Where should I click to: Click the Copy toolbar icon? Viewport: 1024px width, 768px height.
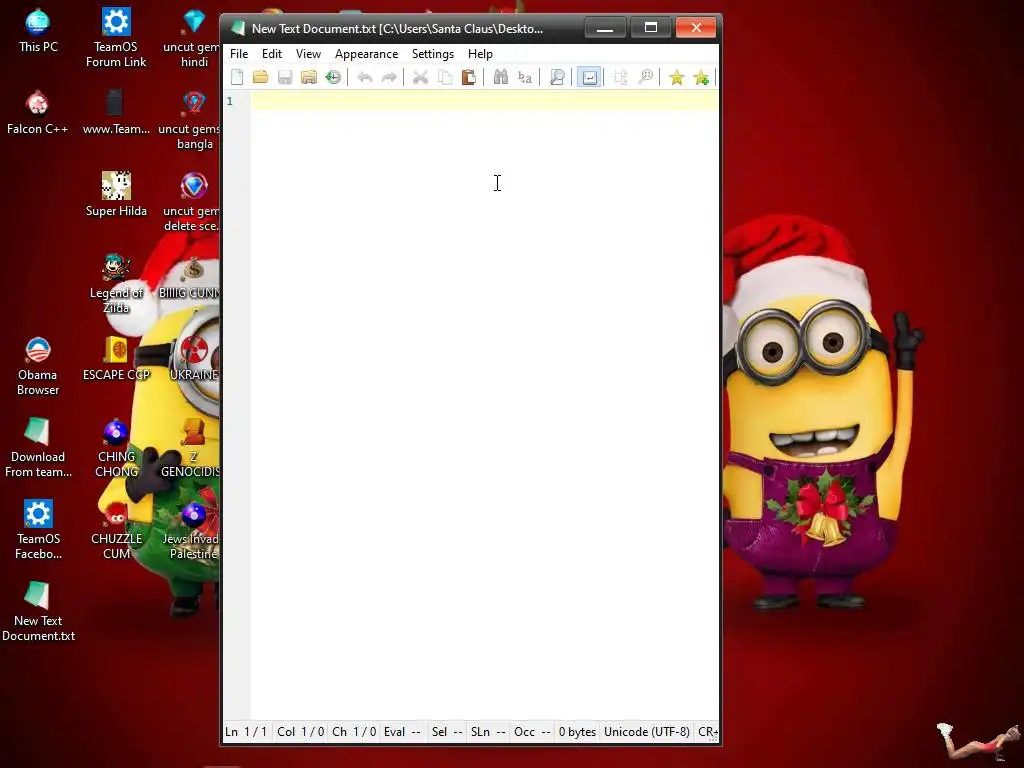tap(445, 77)
